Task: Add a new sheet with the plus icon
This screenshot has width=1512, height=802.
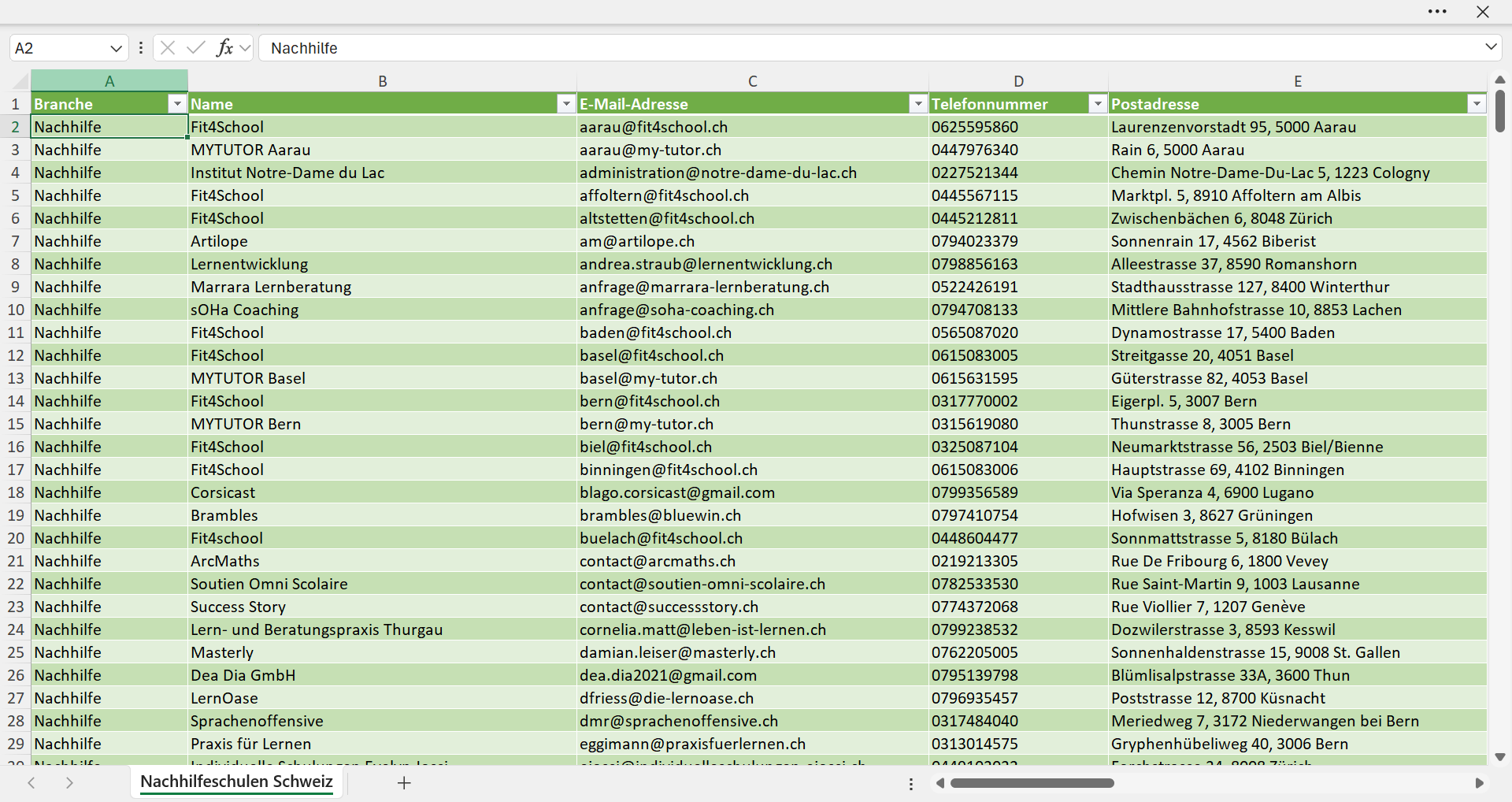Action: pyautogui.click(x=404, y=783)
